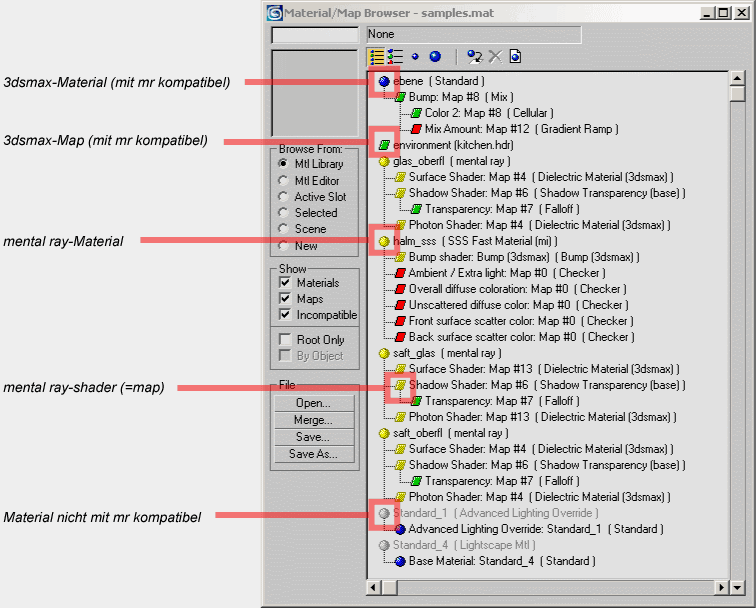This screenshot has height=608, width=756.
Task: Click the material preview sample window
Action: 315,94
